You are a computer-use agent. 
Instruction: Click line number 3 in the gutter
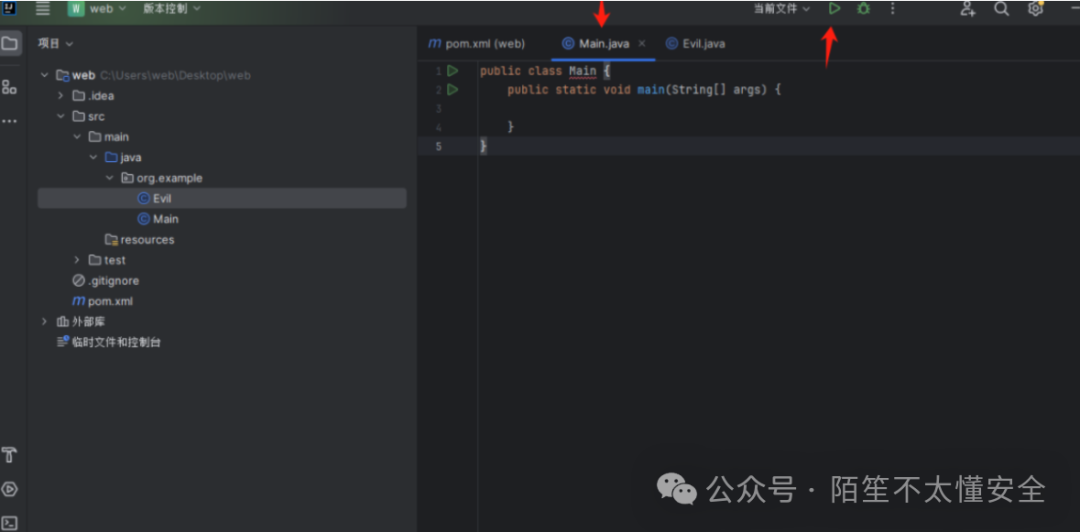(439, 109)
